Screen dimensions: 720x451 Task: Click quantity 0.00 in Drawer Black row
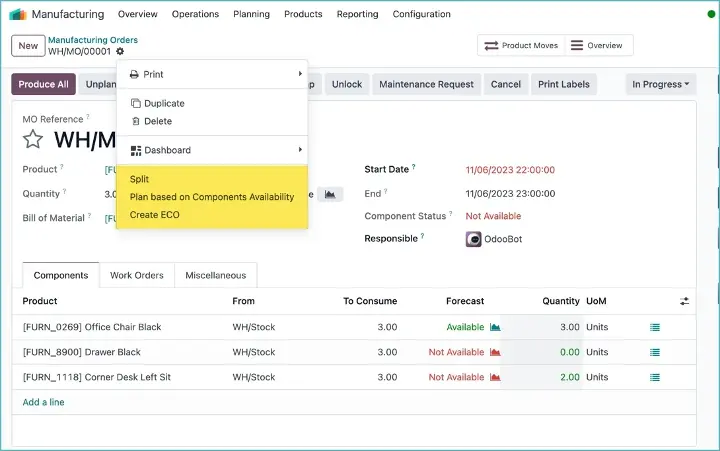pyautogui.click(x=569, y=352)
